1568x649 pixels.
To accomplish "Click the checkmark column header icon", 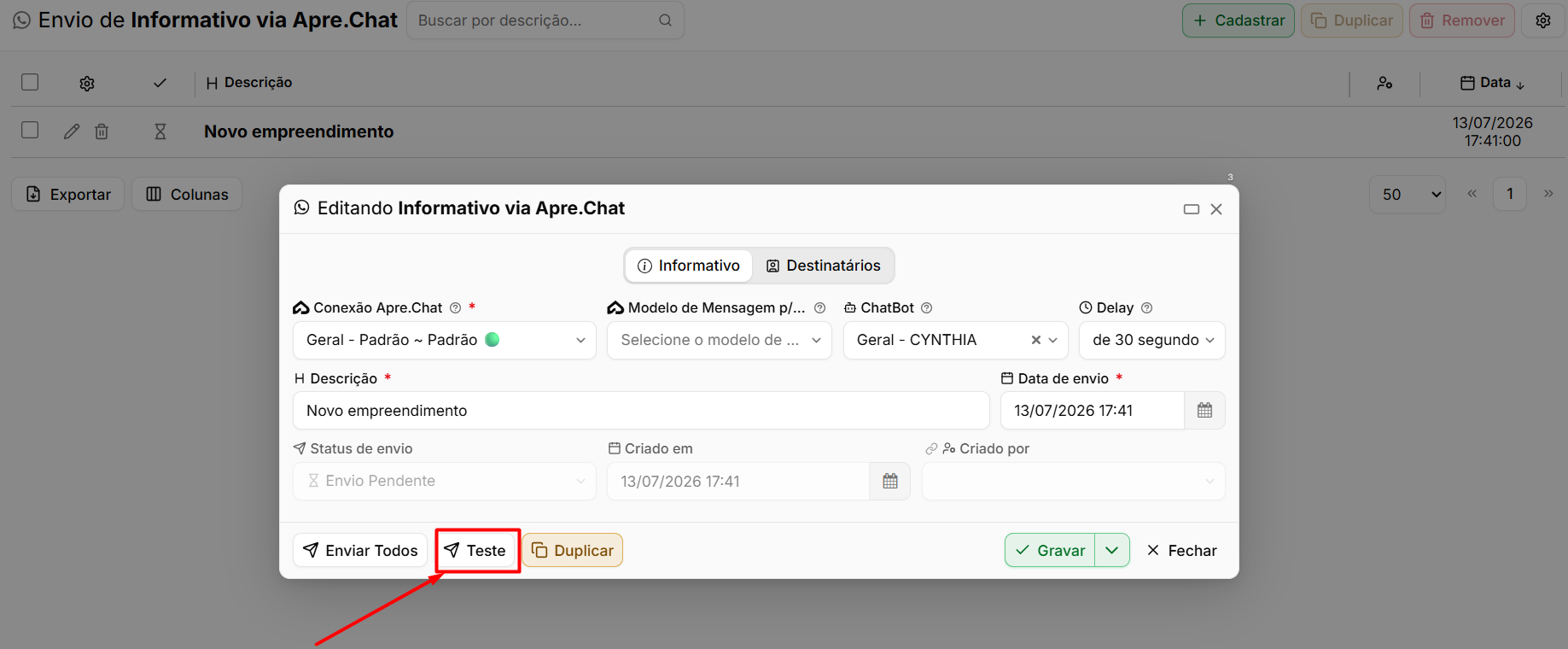I will click(x=160, y=83).
